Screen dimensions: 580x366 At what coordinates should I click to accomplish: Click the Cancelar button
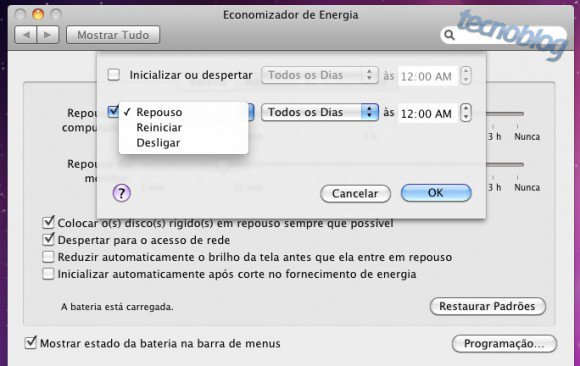[355, 194]
